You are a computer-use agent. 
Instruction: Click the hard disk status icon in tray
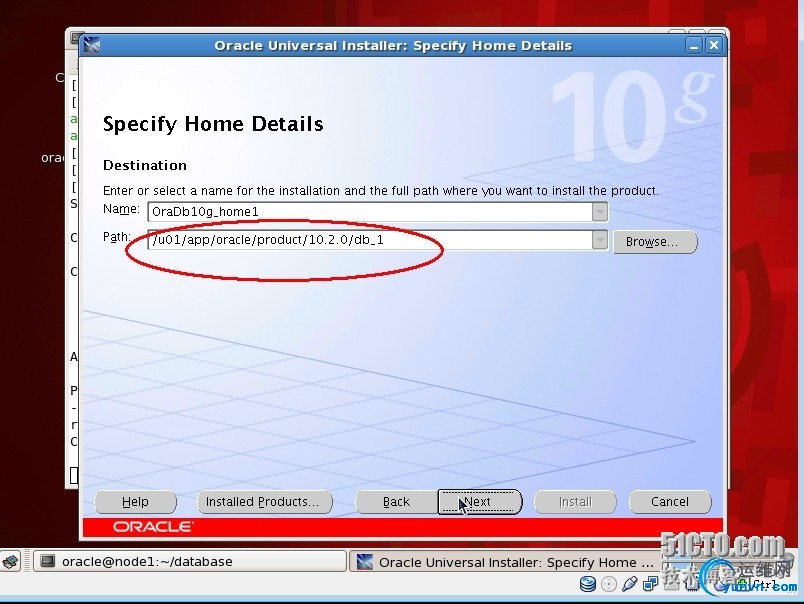tap(588, 584)
